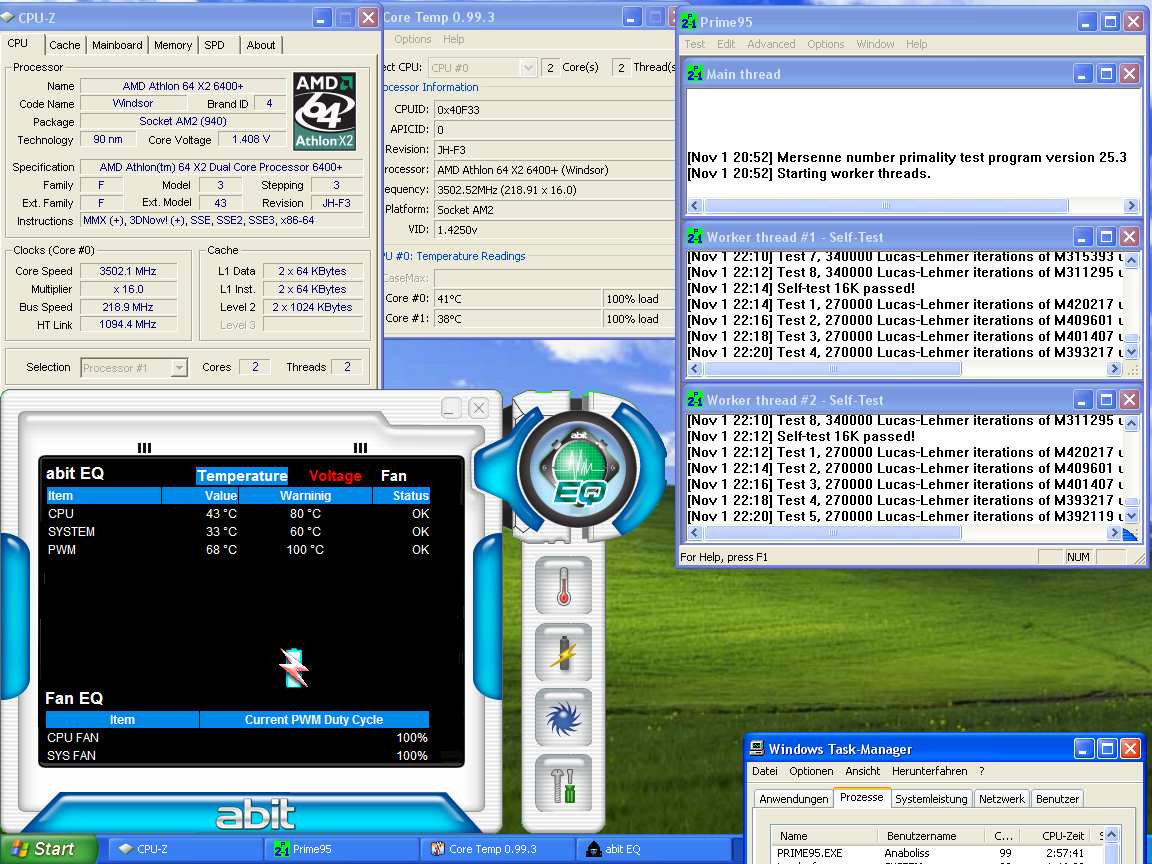The image size is (1152, 864).
Task: Switch to Benutzer tab in Task-Manager
Action: [1057, 799]
